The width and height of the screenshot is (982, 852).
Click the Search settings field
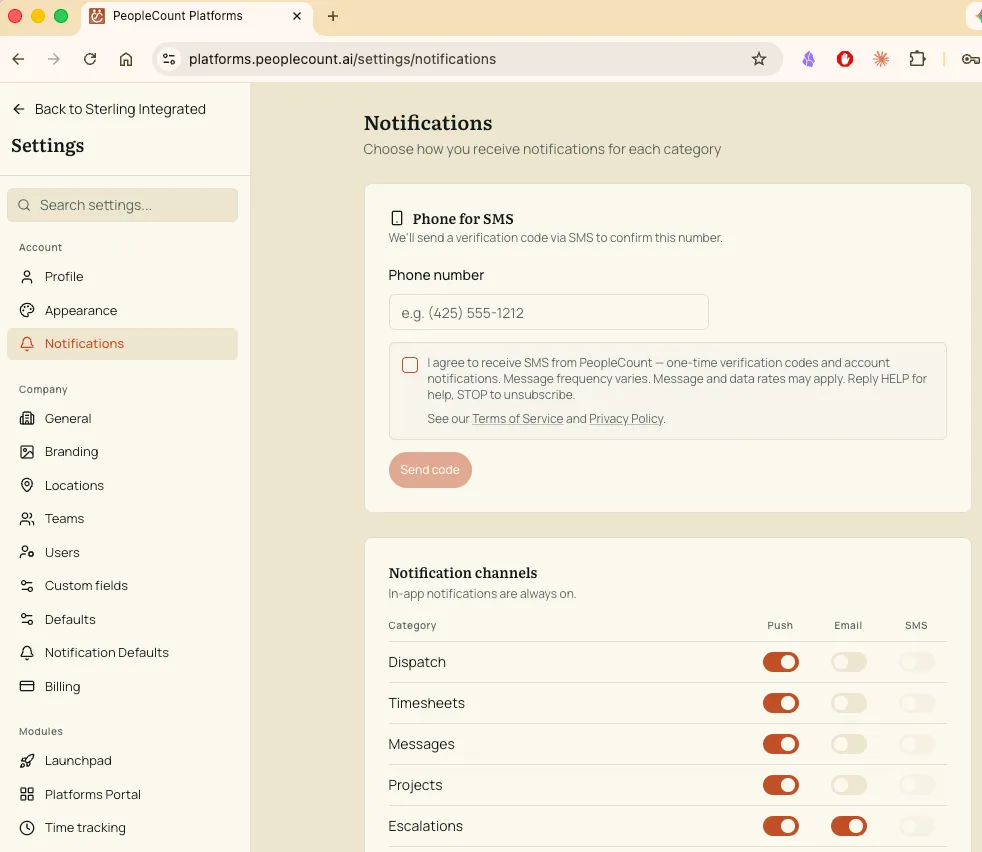[x=122, y=205]
